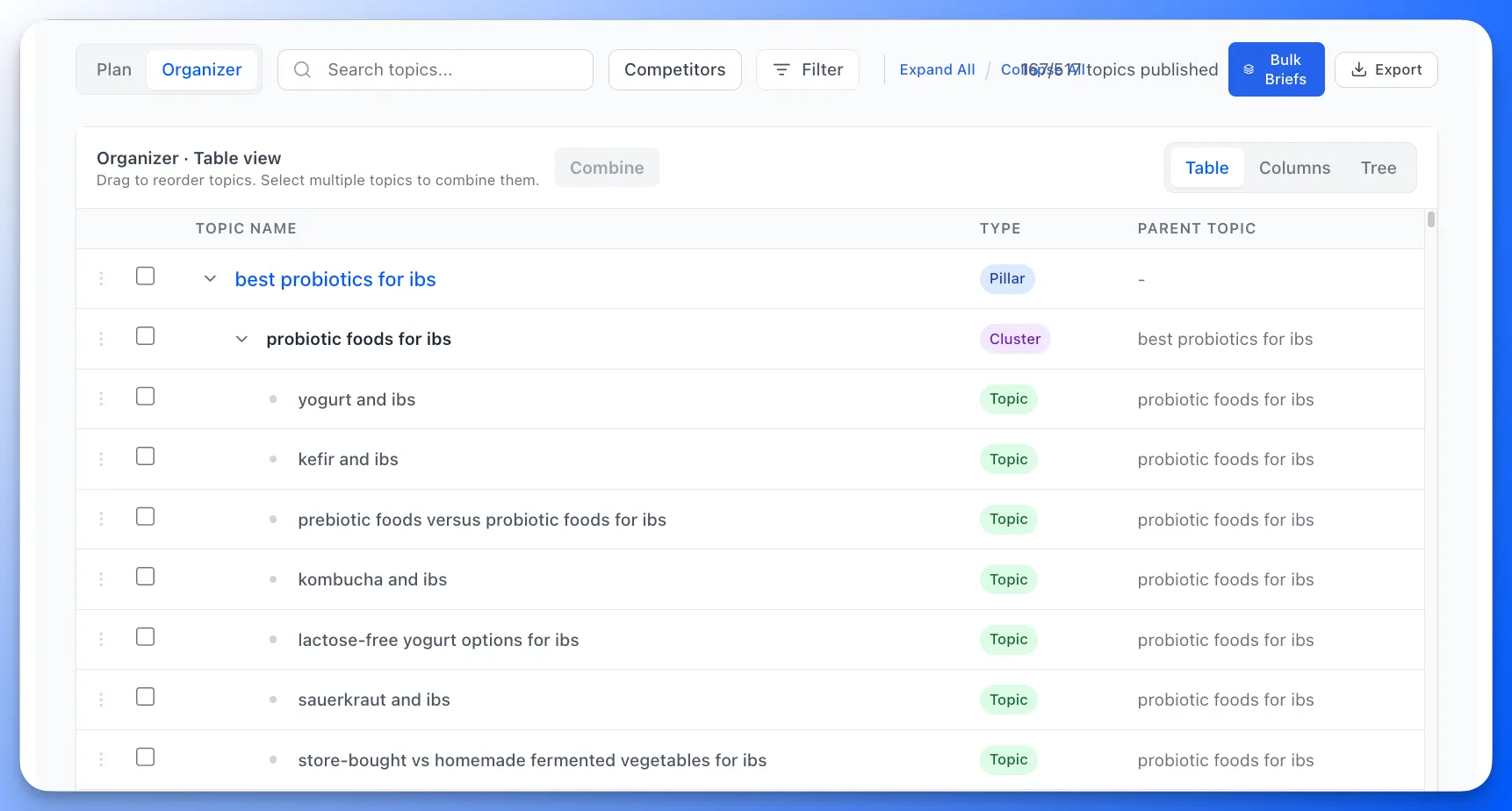Click the drag handle beside 'kombucha and ibs'
Screen dimensions: 1512x811
[x=100, y=577]
